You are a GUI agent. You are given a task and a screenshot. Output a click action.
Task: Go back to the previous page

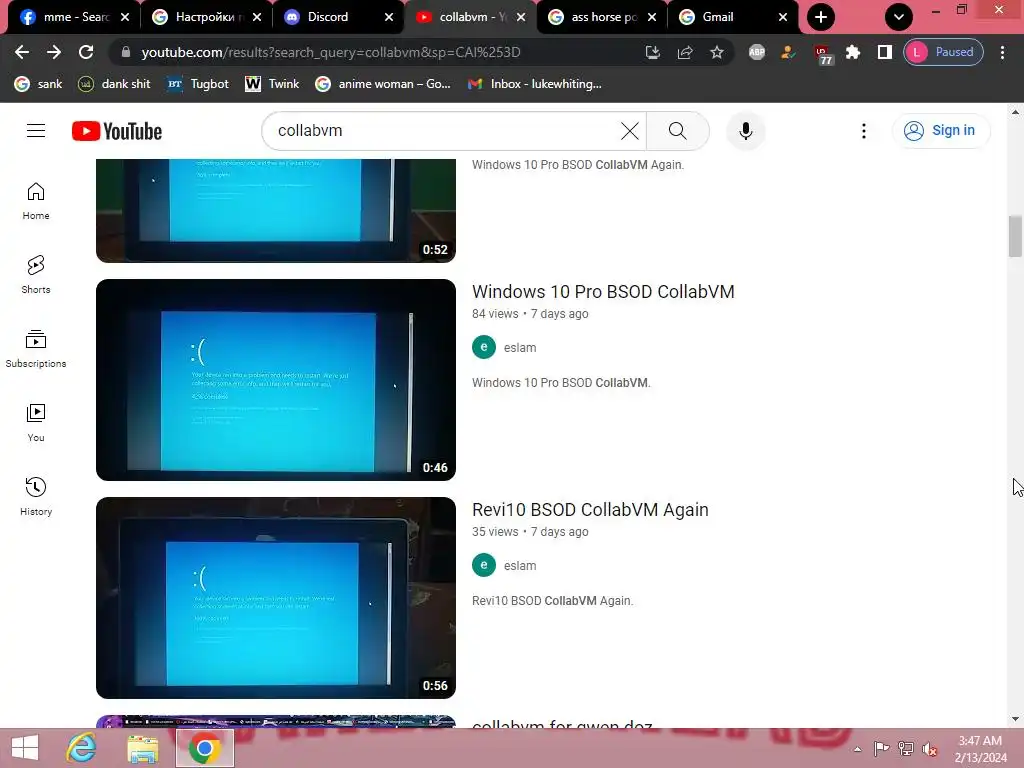[x=22, y=52]
